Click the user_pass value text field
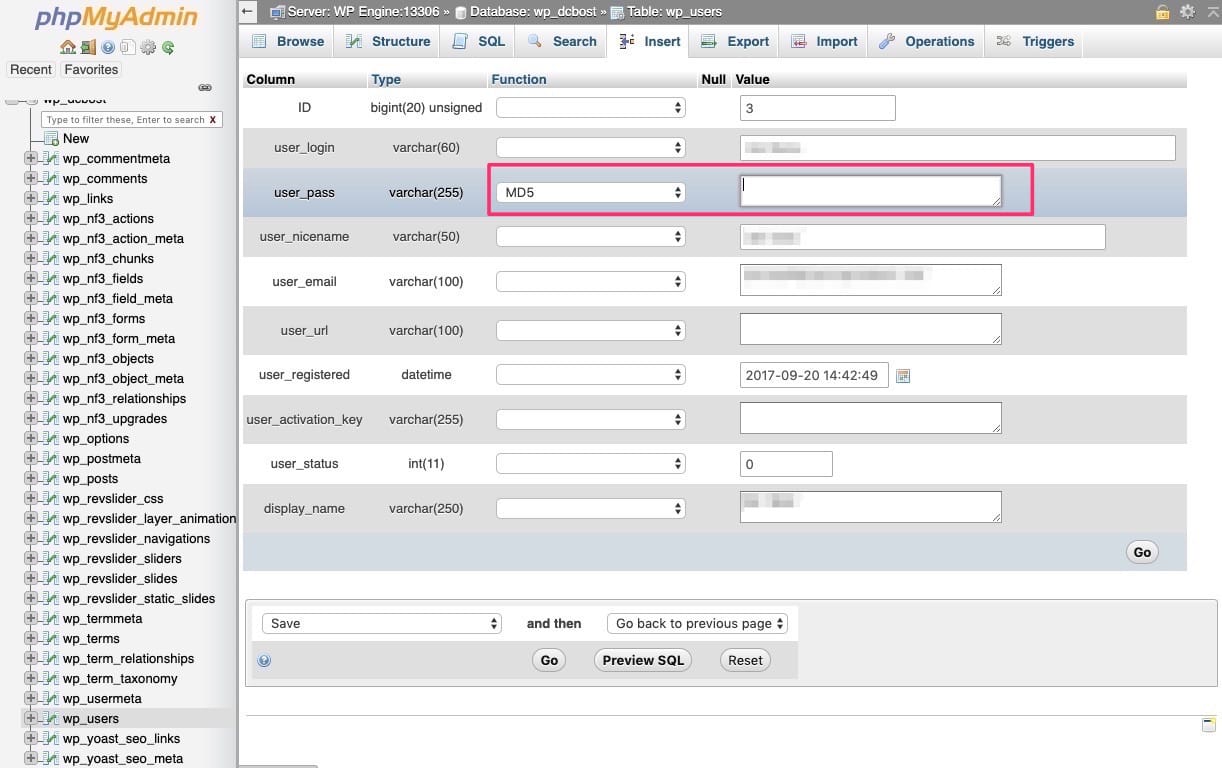Screen dimensions: 1222x768 coord(870,191)
